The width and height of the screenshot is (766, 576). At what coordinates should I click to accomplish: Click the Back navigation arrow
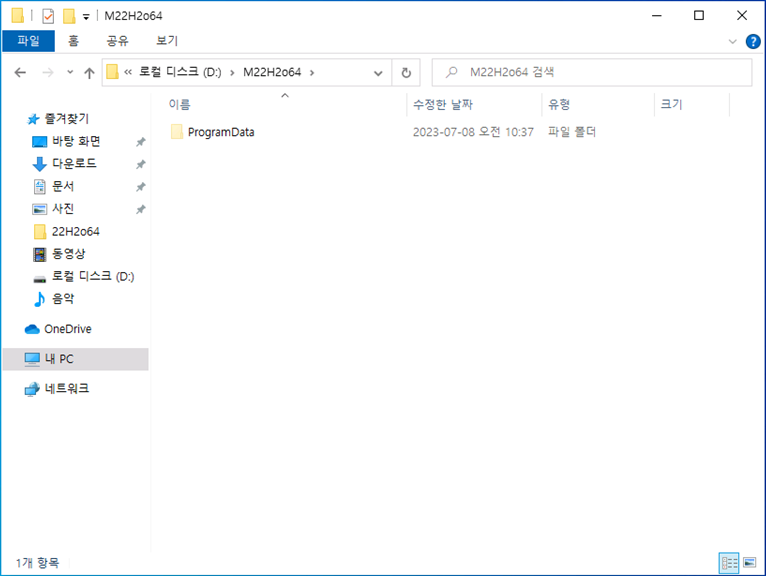(20, 73)
